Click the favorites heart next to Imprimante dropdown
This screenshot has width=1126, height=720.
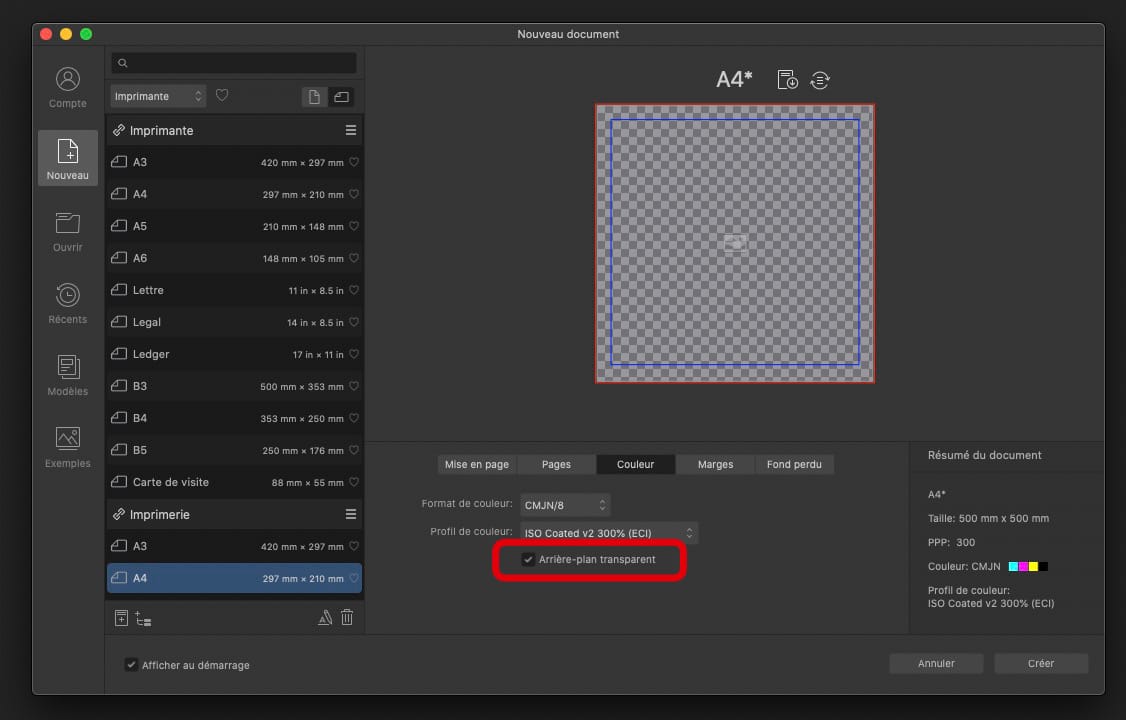tap(222, 95)
